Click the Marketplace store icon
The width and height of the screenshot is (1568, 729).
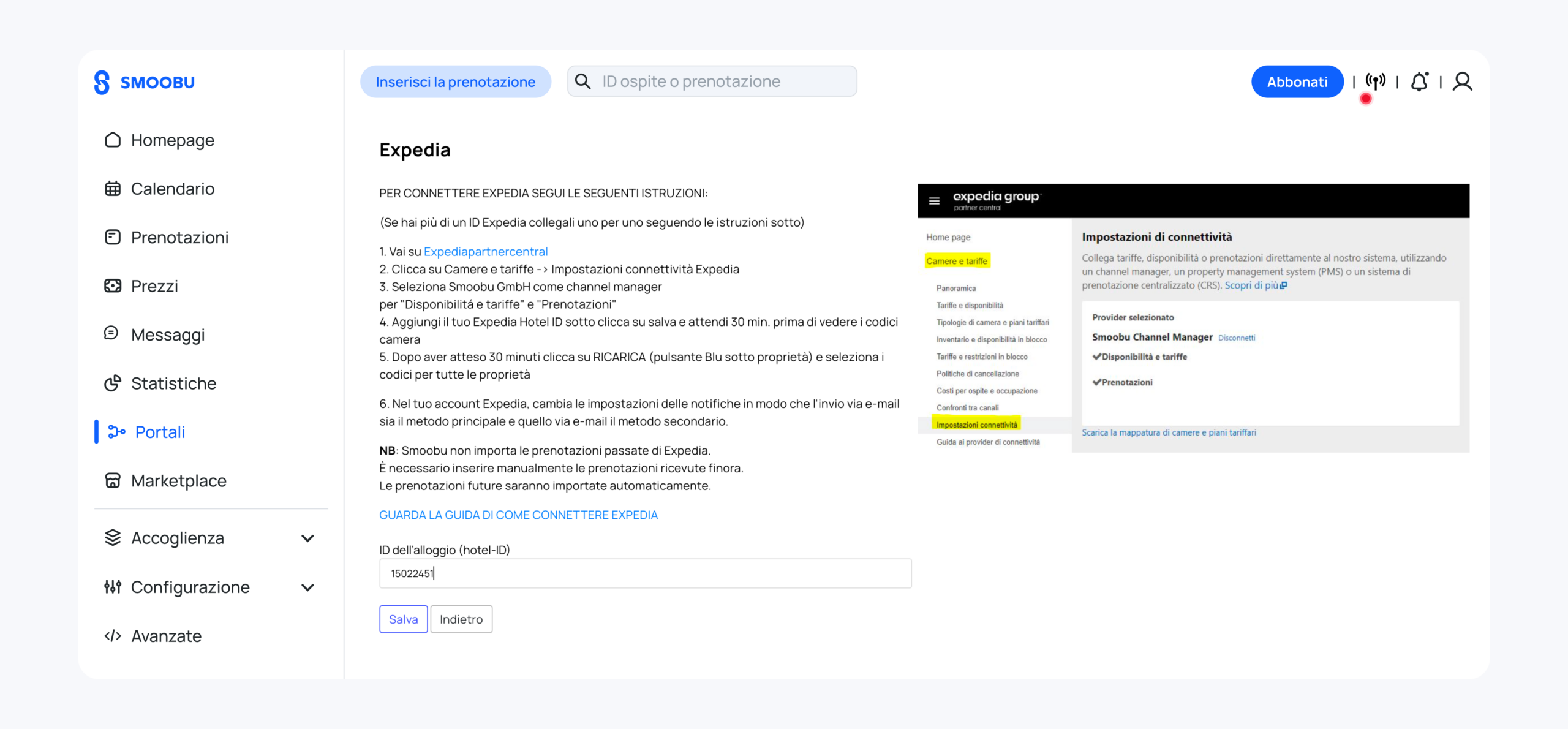(x=113, y=481)
